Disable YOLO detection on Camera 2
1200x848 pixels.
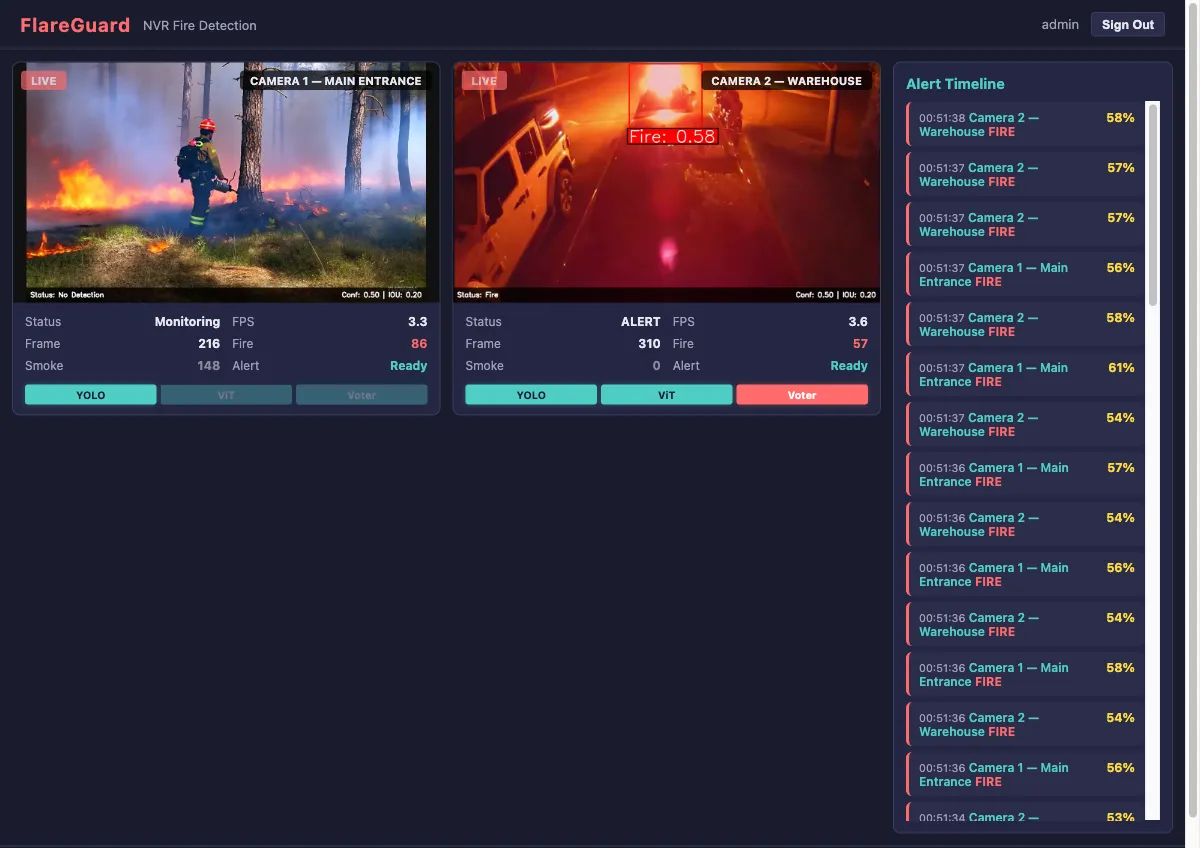coord(530,394)
